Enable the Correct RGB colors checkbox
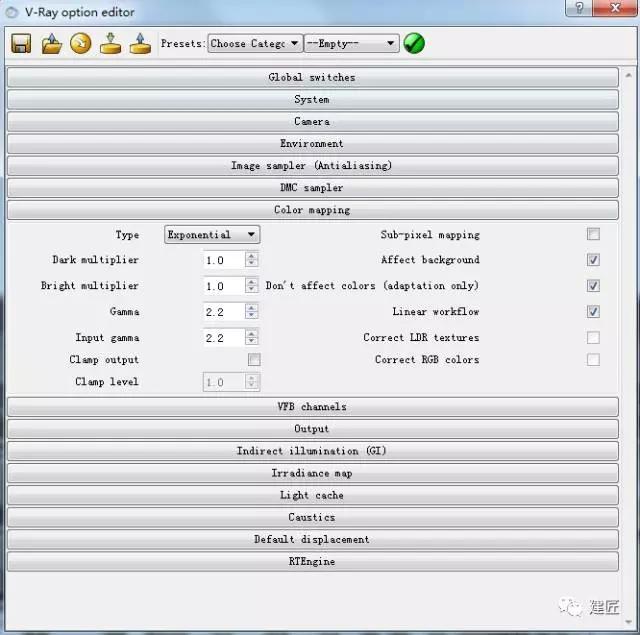Image resolution: width=640 pixels, height=635 pixels. [x=593, y=360]
